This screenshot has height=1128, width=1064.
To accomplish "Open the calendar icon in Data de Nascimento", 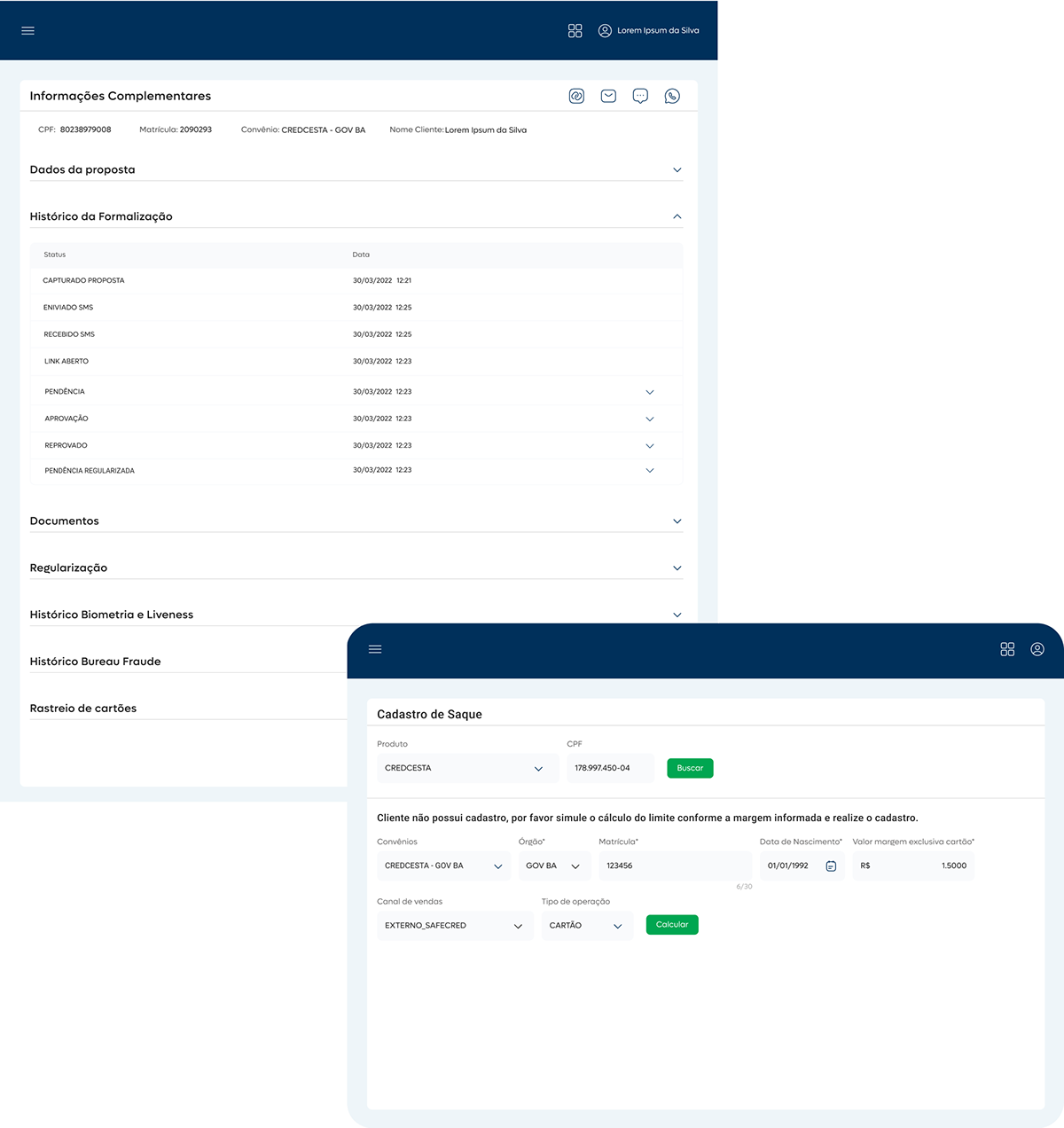I will pos(831,866).
